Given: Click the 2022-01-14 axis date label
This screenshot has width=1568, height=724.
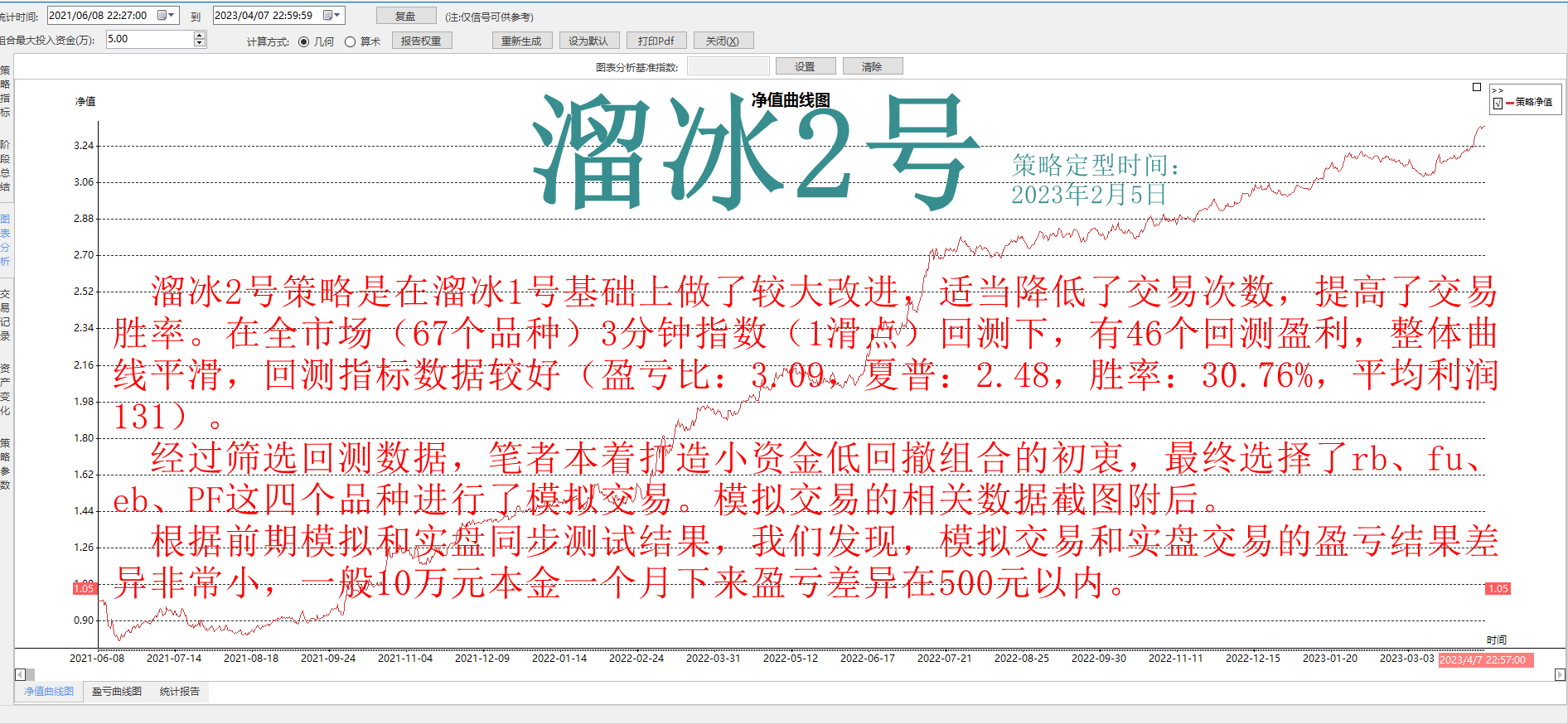Looking at the screenshot, I should click(x=559, y=659).
